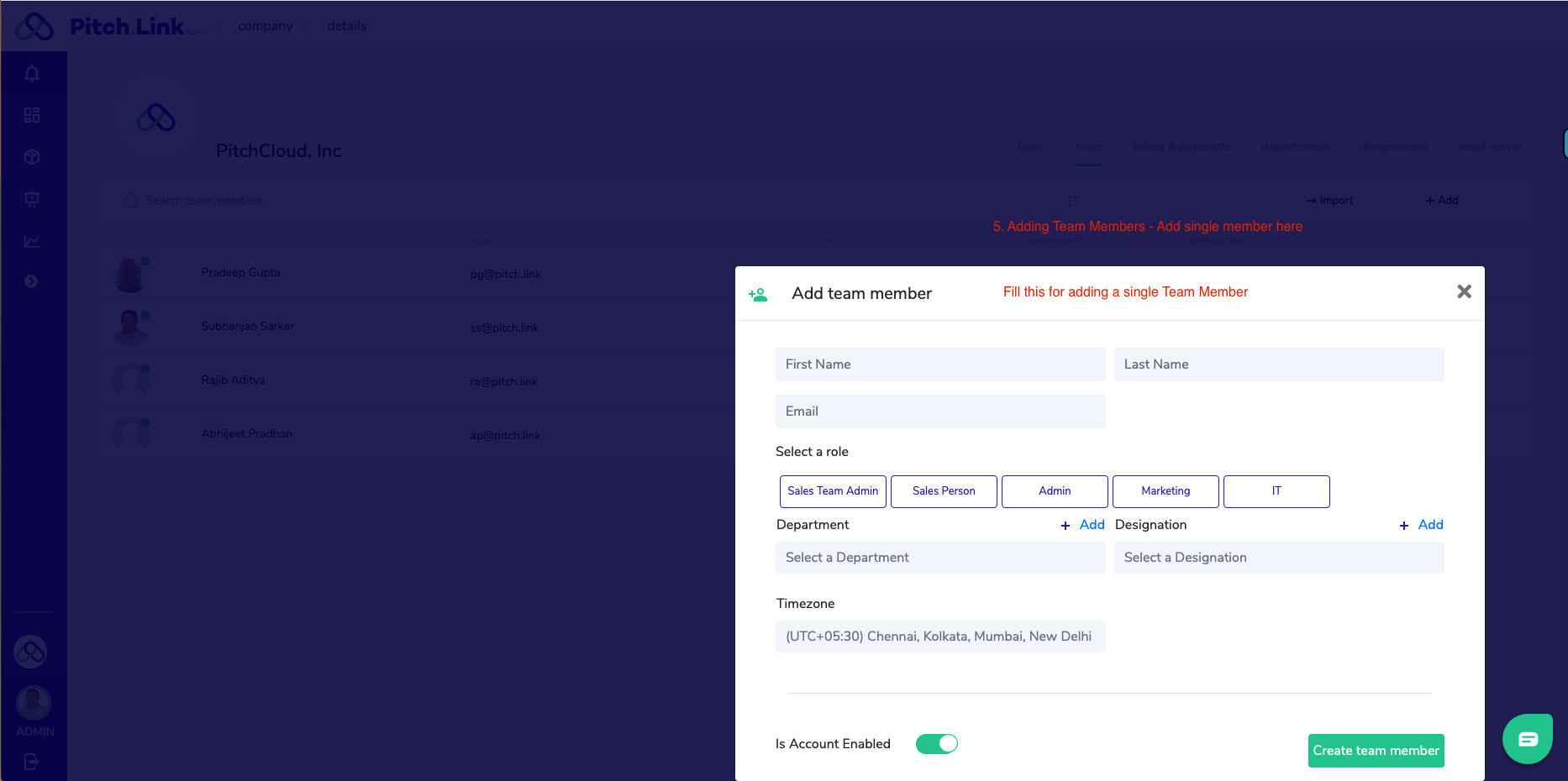The width and height of the screenshot is (1568, 781).
Task: Open the Select a Department dropdown
Action: 940,558
